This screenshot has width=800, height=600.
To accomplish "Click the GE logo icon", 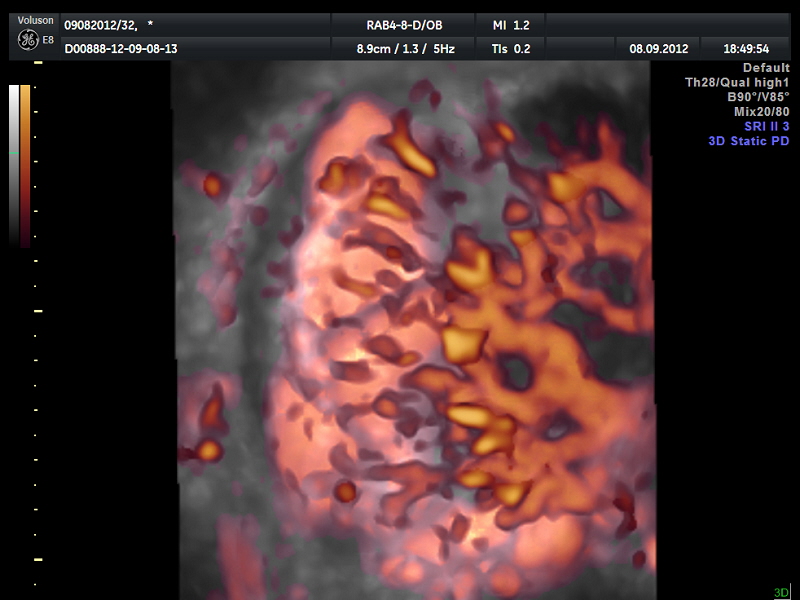I will pos(28,40).
